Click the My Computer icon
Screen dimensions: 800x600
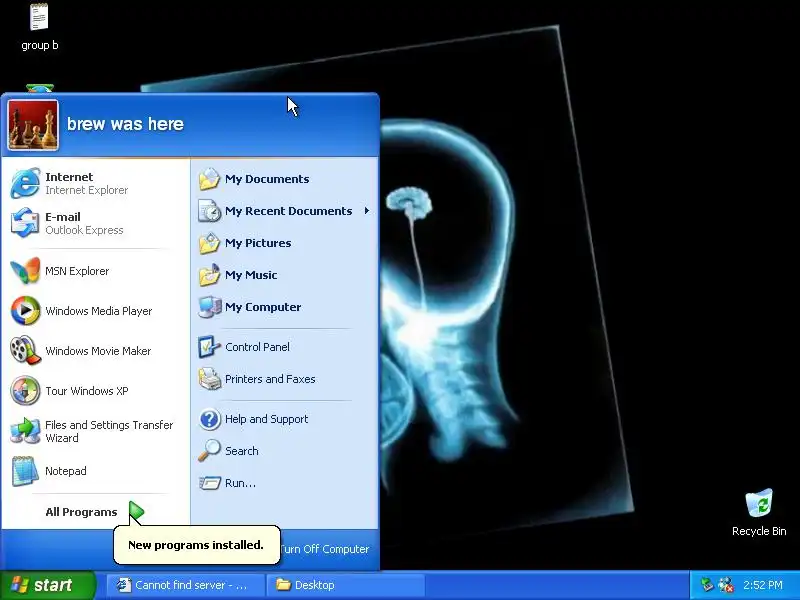209,307
